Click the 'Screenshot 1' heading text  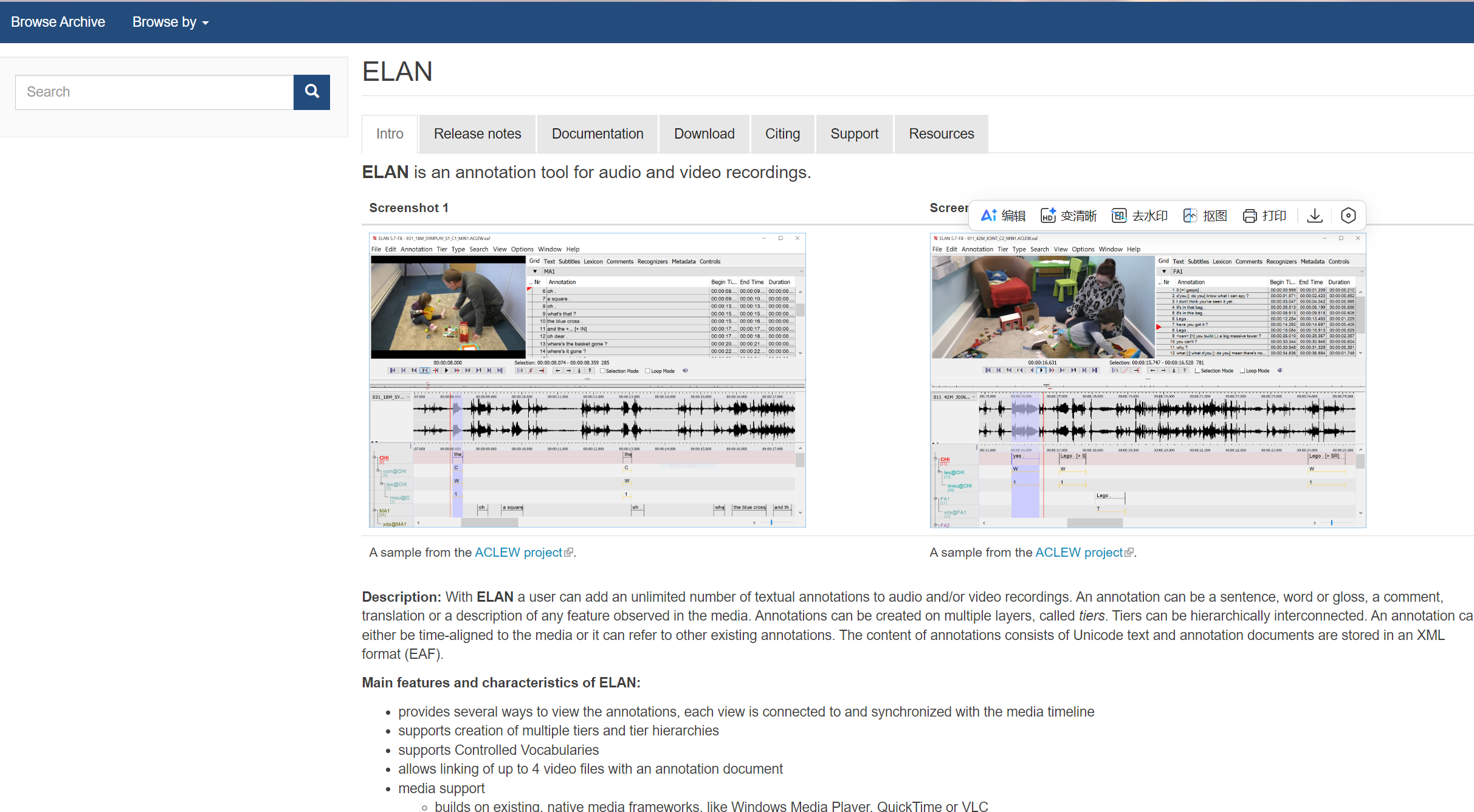click(408, 208)
